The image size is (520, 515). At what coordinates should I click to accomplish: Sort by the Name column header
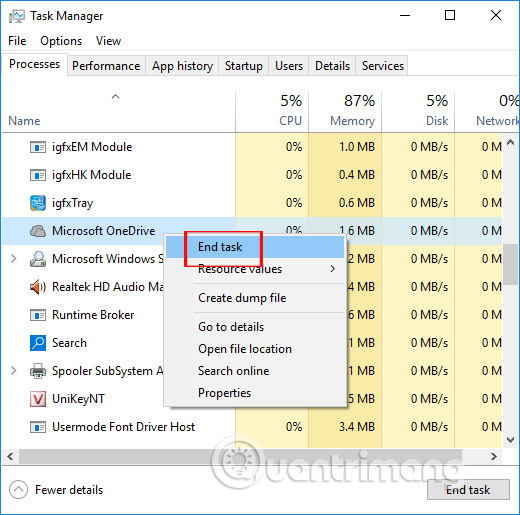tap(118, 112)
